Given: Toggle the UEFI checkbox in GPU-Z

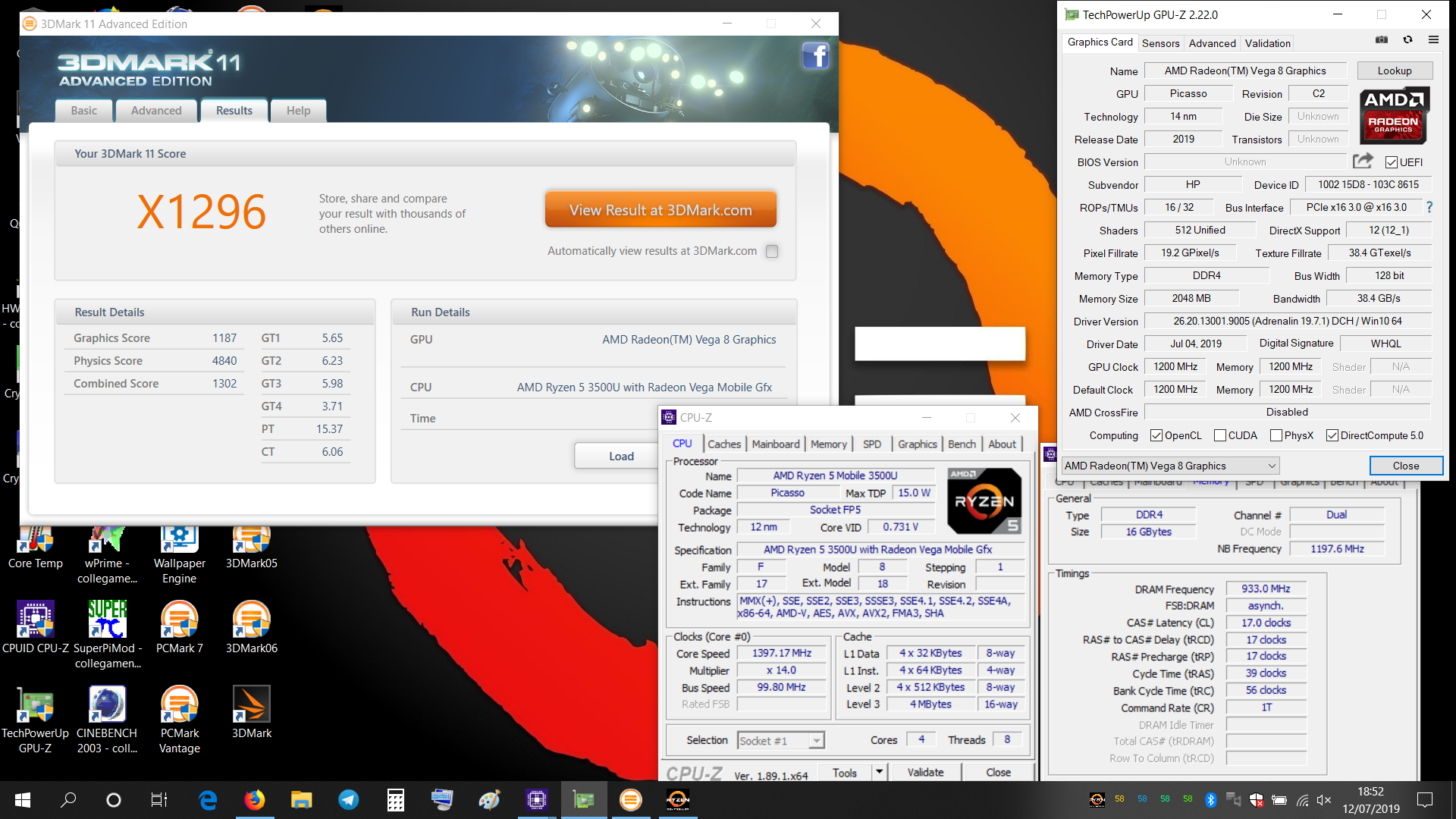Looking at the screenshot, I should click(1392, 162).
